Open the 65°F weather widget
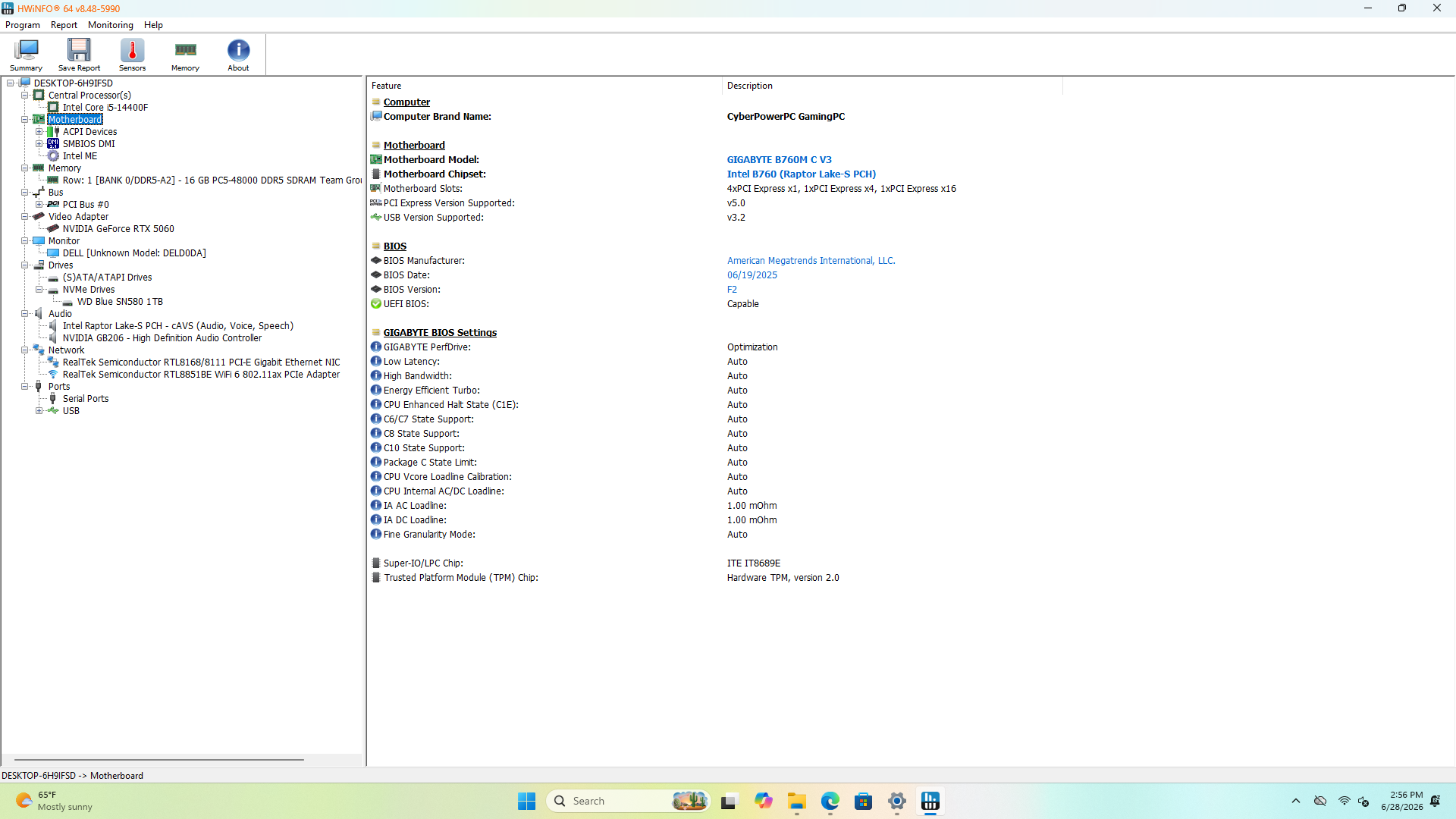 pos(55,802)
